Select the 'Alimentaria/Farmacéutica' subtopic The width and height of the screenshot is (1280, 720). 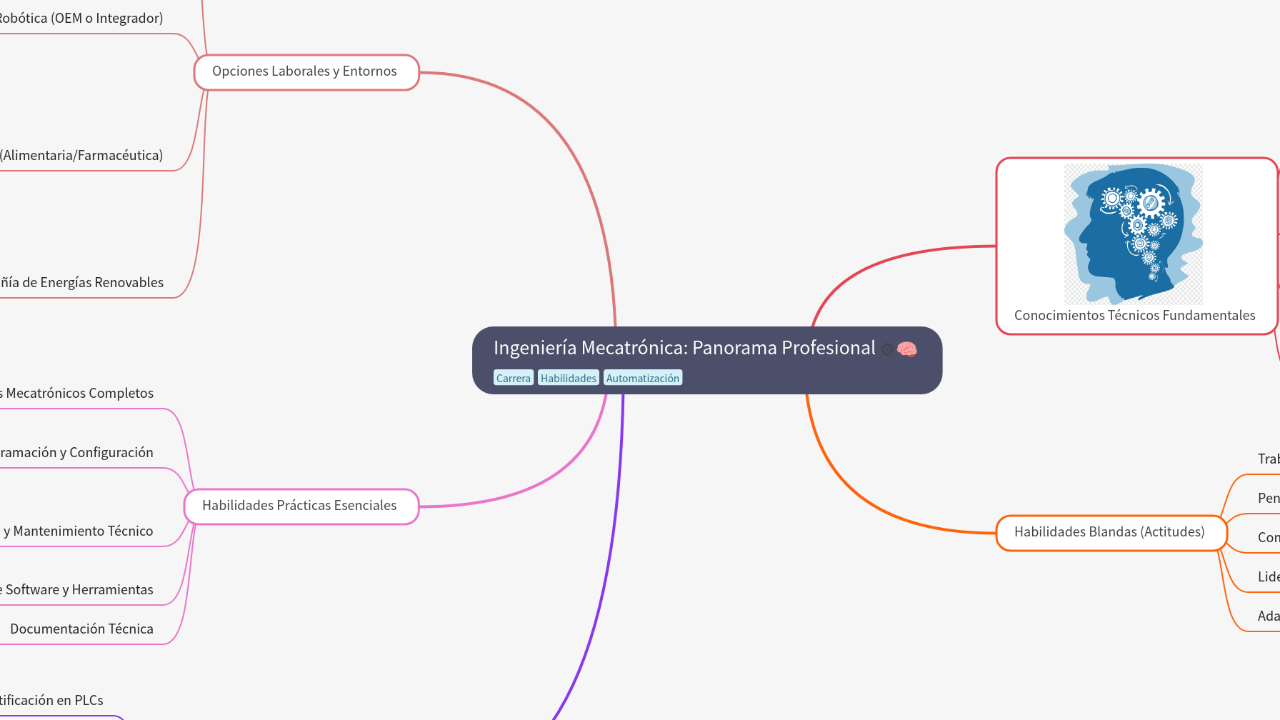click(81, 155)
